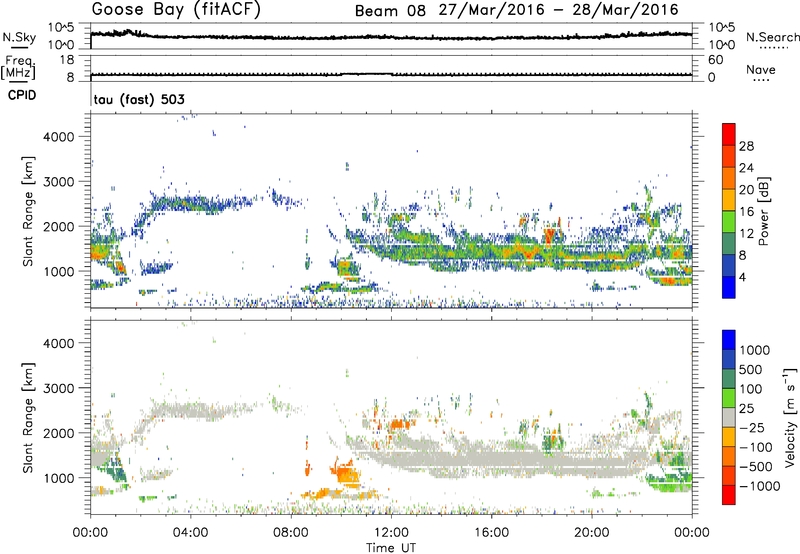
Task: Pick the red top segment of the Power colorbar
Action: (729, 134)
